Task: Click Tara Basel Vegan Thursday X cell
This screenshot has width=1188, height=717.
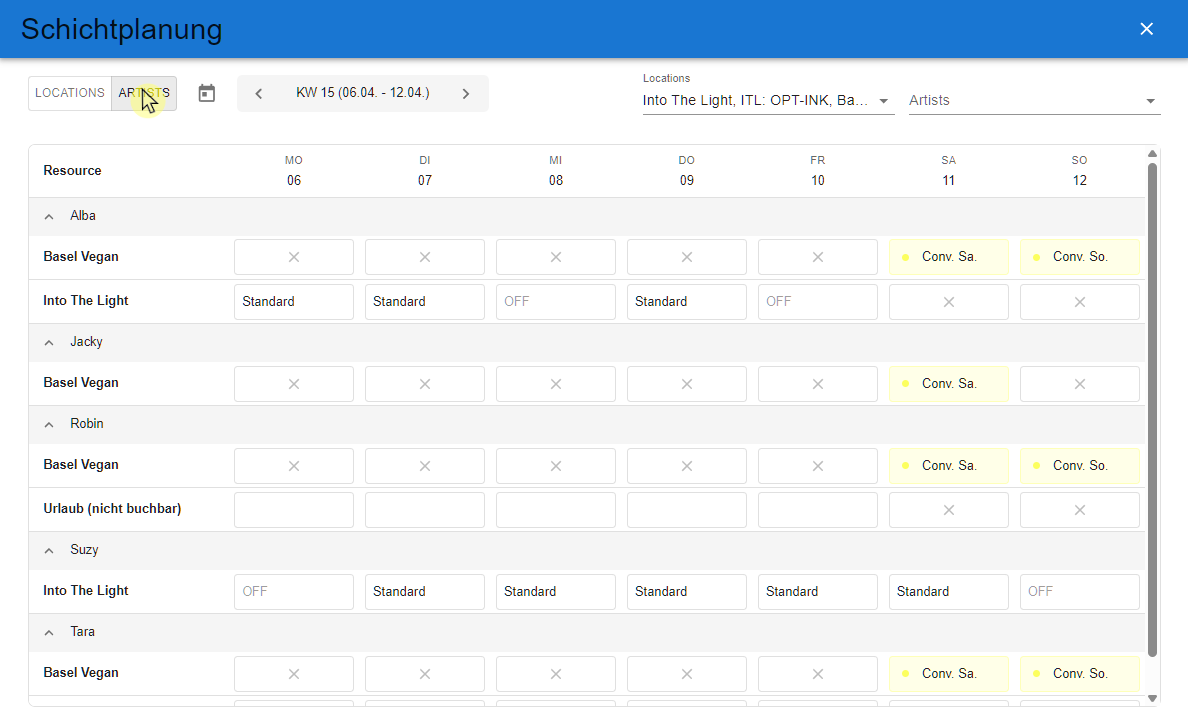Action: coord(686,674)
